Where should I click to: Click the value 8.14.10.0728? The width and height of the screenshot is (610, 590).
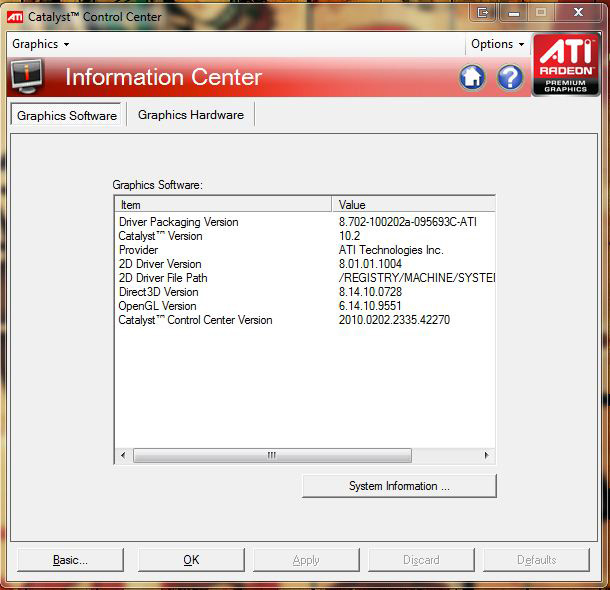(370, 292)
